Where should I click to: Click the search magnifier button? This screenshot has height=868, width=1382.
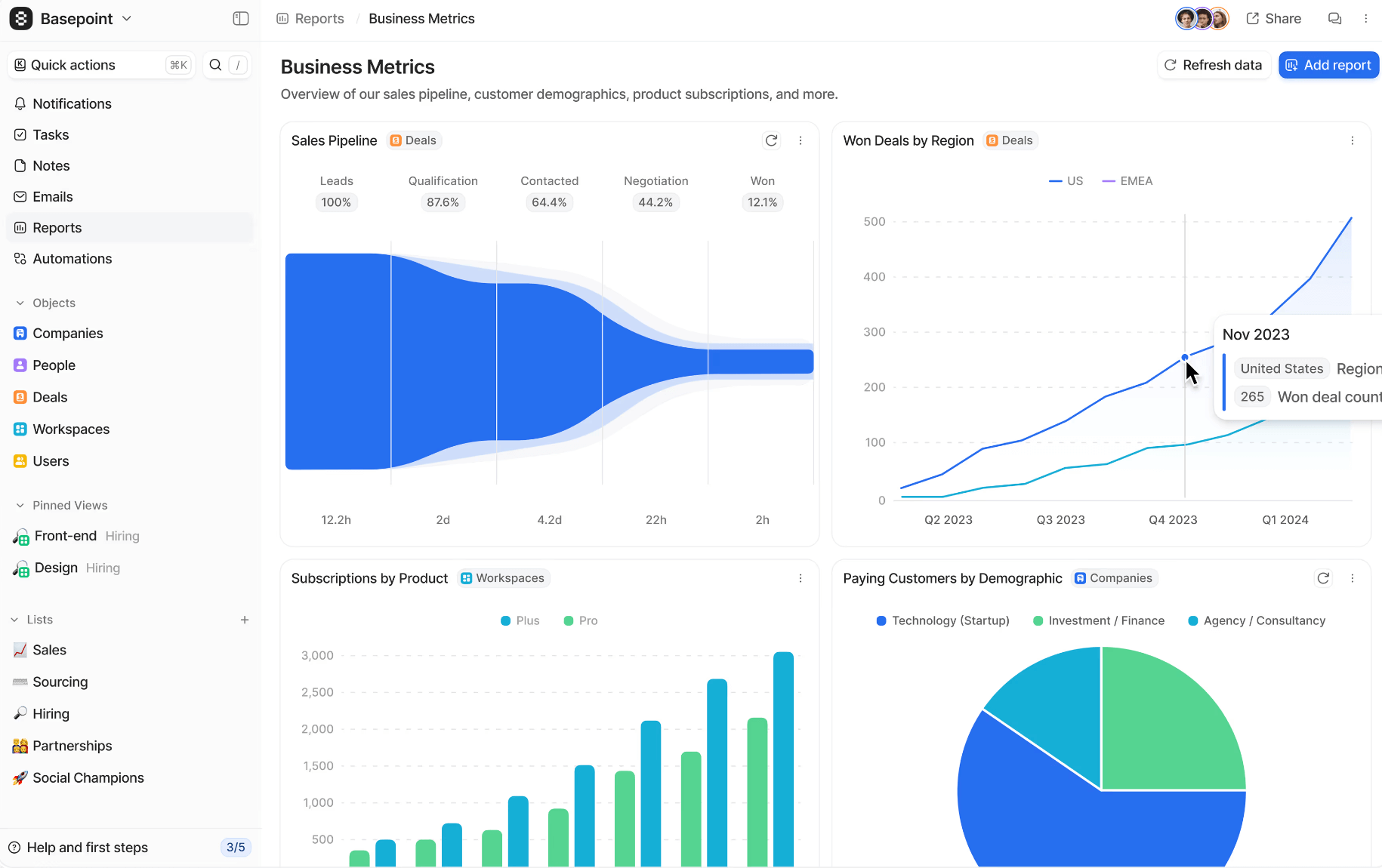pyautogui.click(x=215, y=65)
